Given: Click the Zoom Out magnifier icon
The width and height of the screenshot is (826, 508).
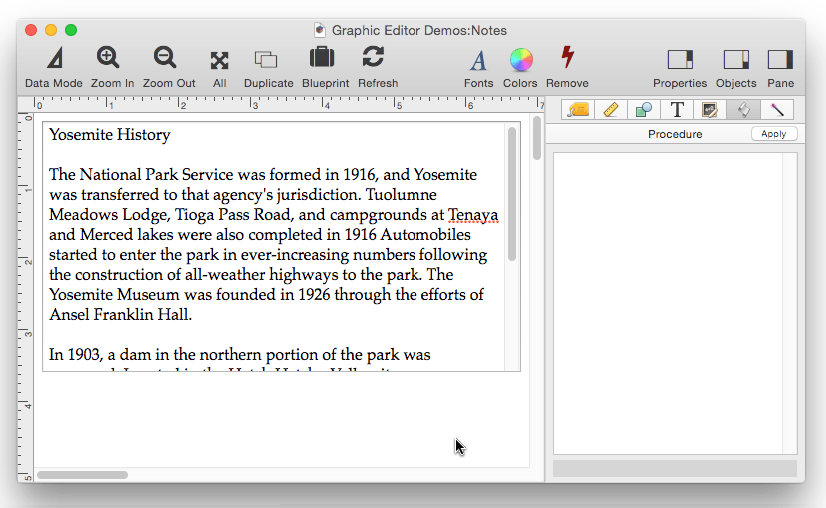Looking at the screenshot, I should pos(165,59).
